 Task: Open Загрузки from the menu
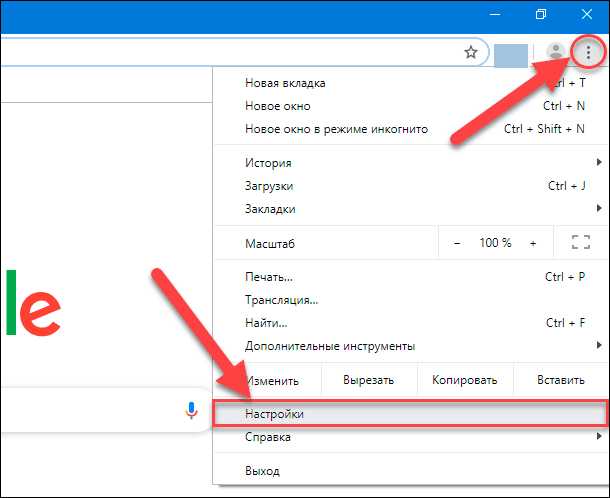(411, 186)
